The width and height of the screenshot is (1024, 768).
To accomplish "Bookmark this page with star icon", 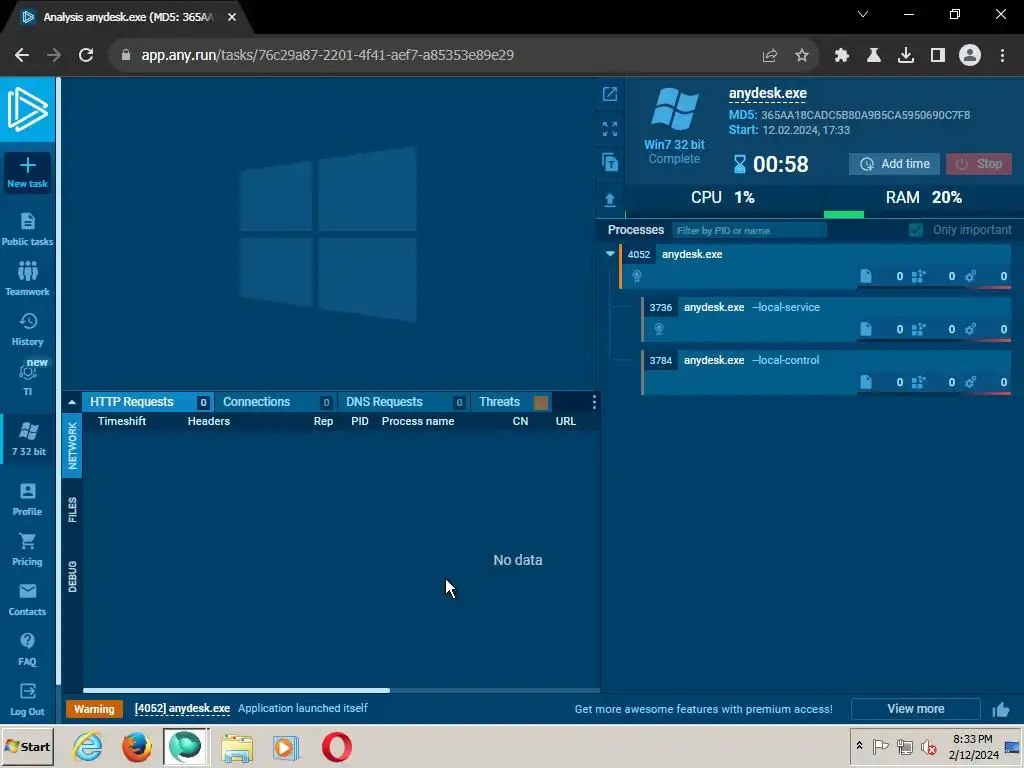I will [802, 56].
